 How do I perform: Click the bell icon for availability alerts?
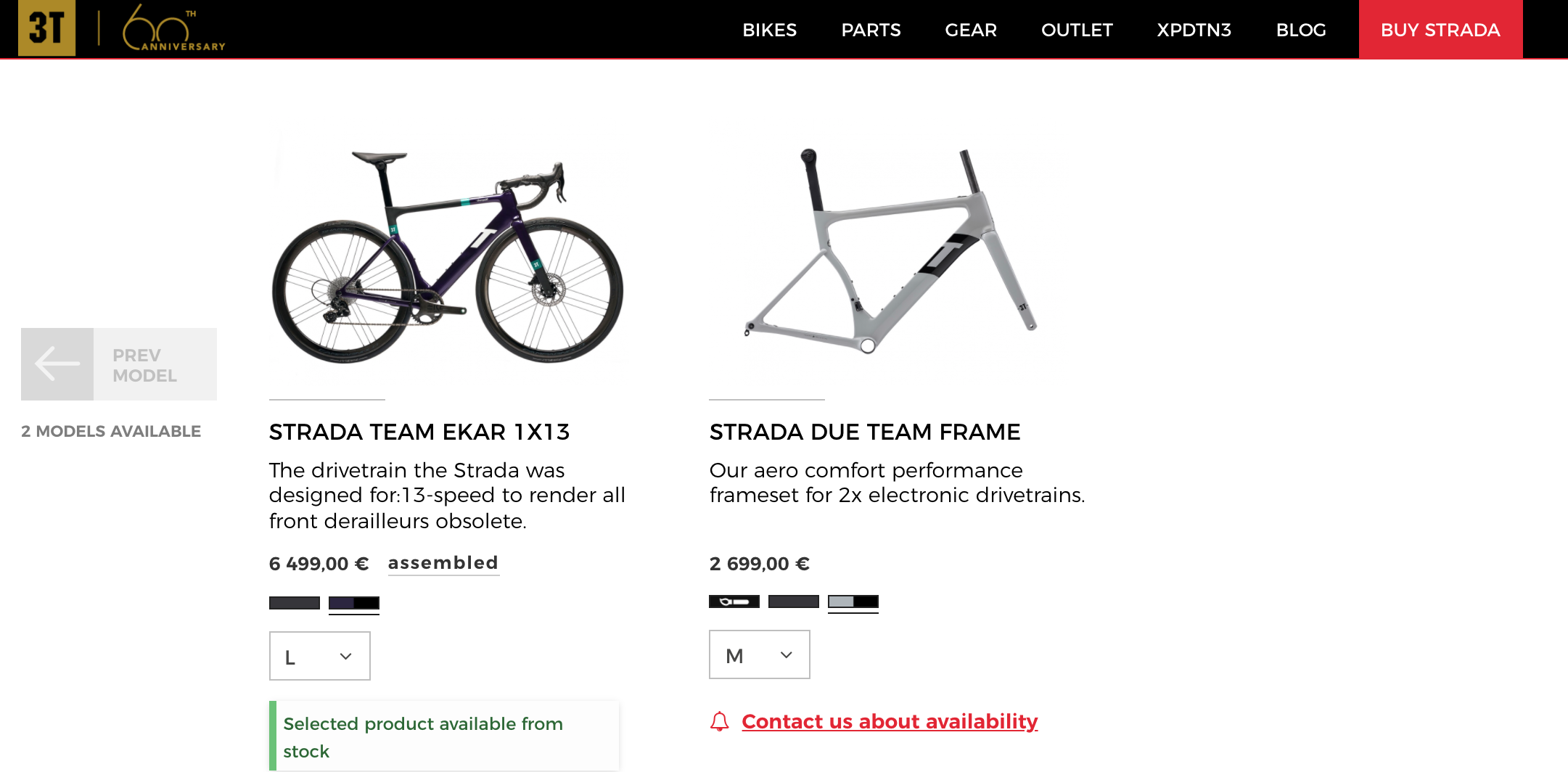719,722
